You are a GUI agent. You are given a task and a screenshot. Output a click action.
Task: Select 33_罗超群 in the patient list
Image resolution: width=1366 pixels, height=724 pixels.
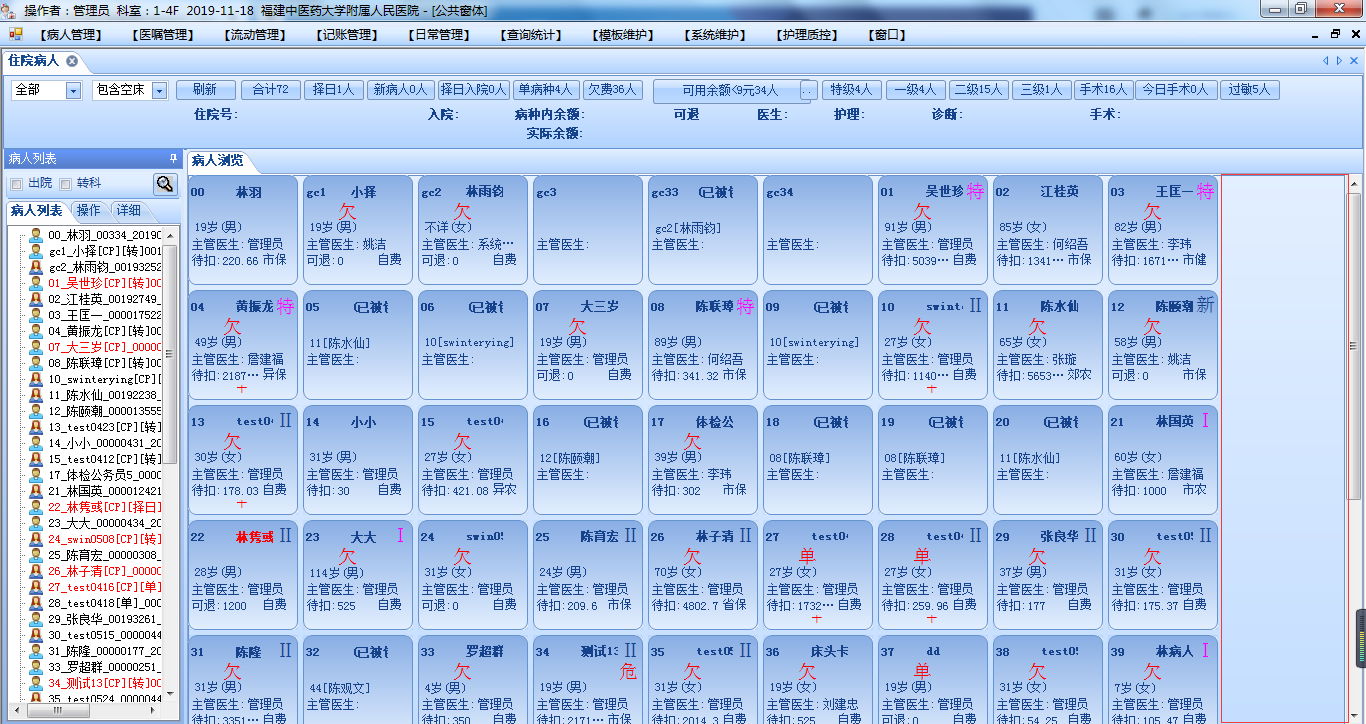click(x=104, y=667)
